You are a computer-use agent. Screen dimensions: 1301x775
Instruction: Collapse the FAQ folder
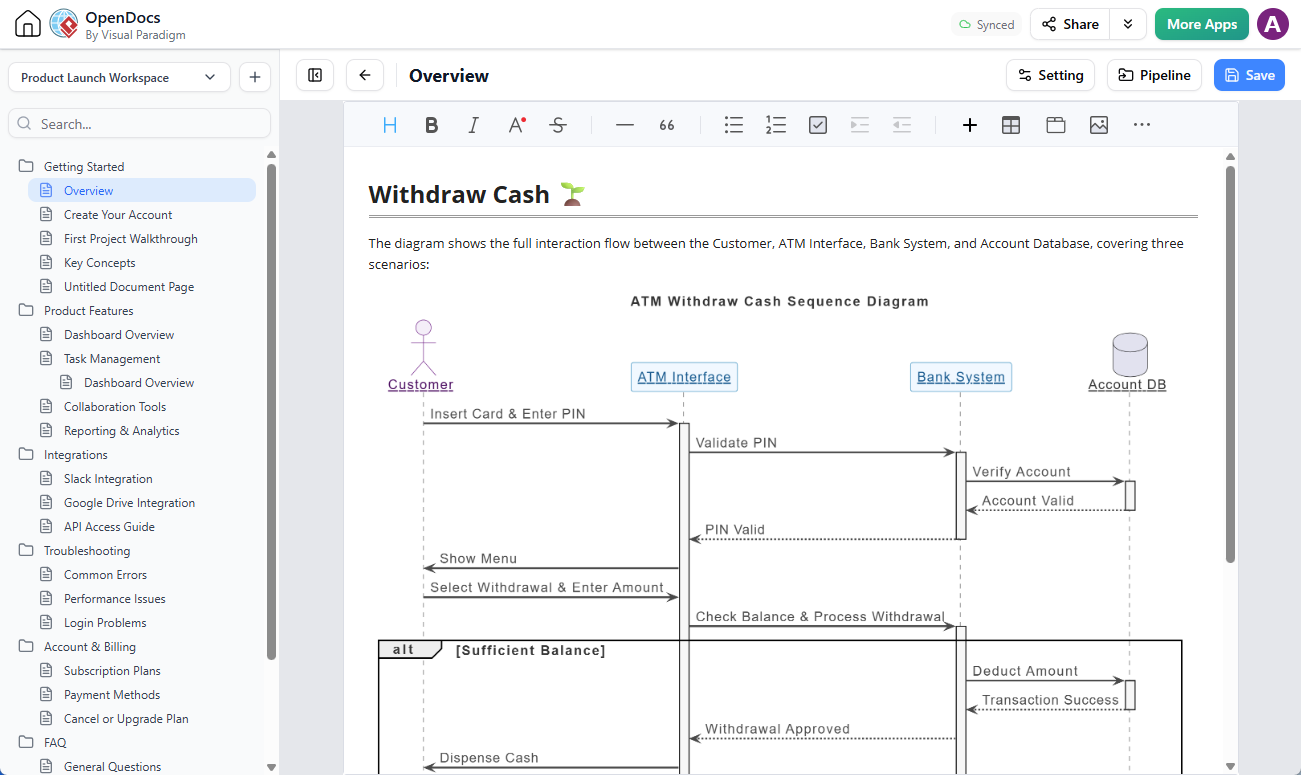26,742
